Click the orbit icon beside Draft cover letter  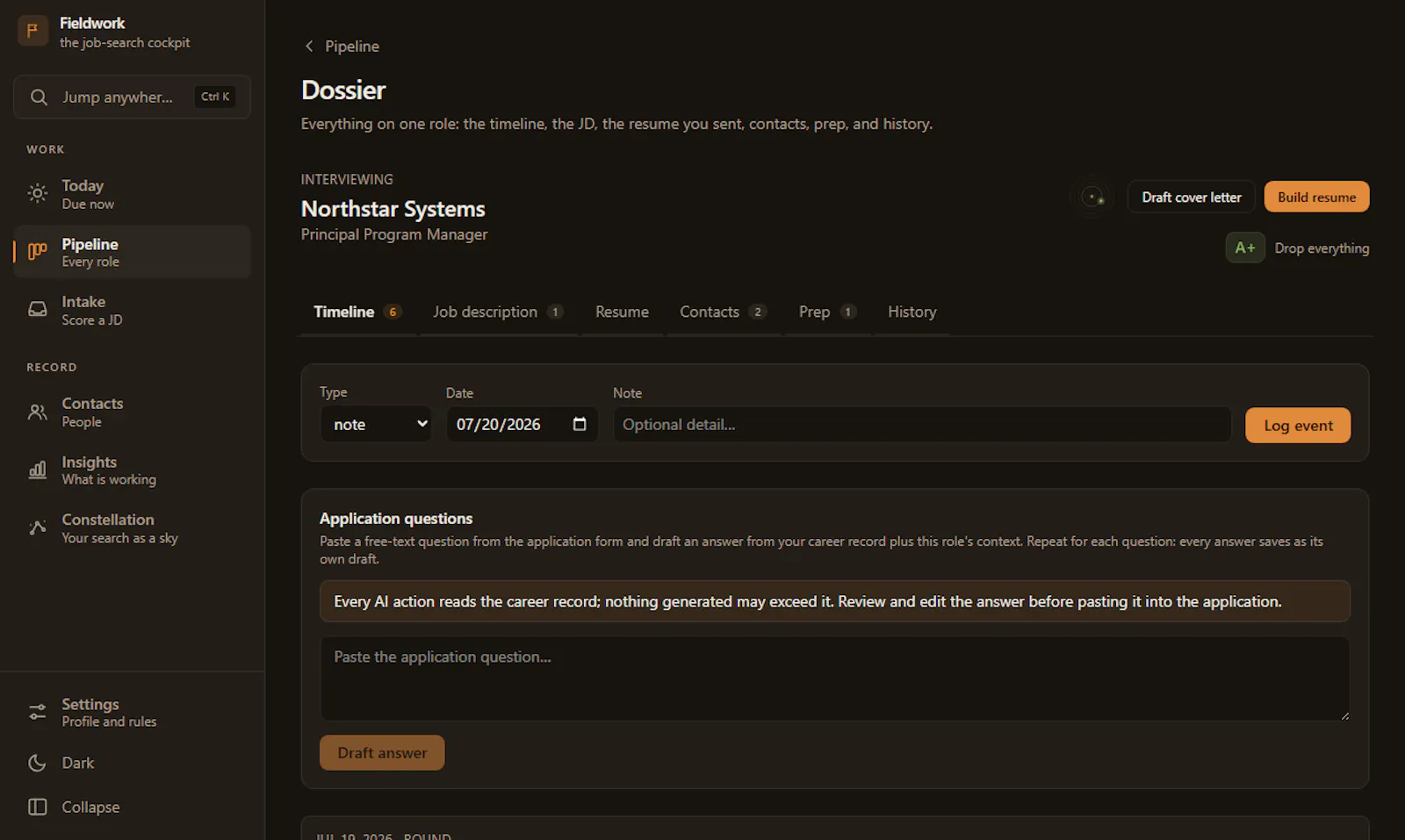pos(1092,197)
